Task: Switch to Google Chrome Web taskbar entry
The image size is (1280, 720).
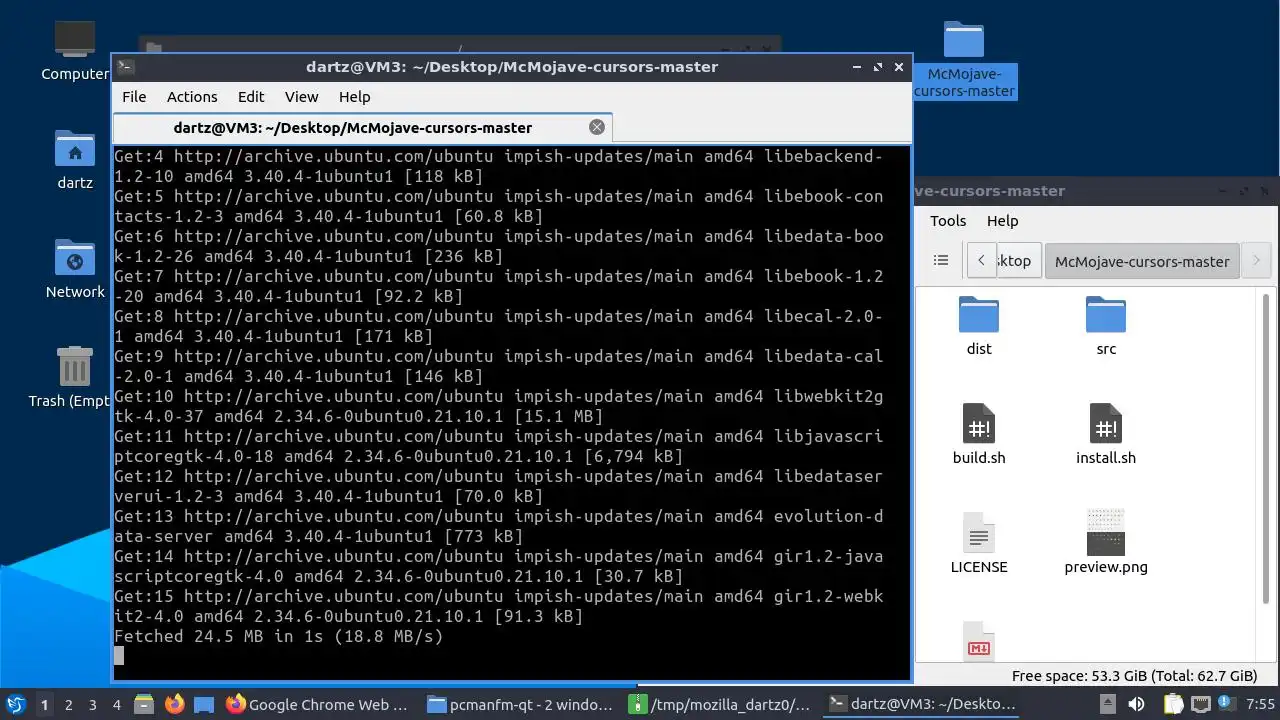Action: (x=320, y=704)
